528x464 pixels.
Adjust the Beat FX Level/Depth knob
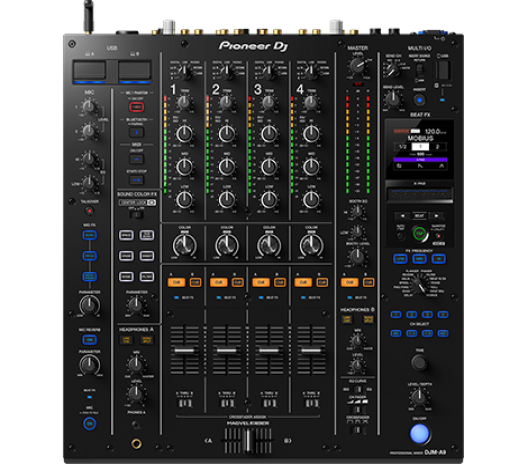point(419,397)
